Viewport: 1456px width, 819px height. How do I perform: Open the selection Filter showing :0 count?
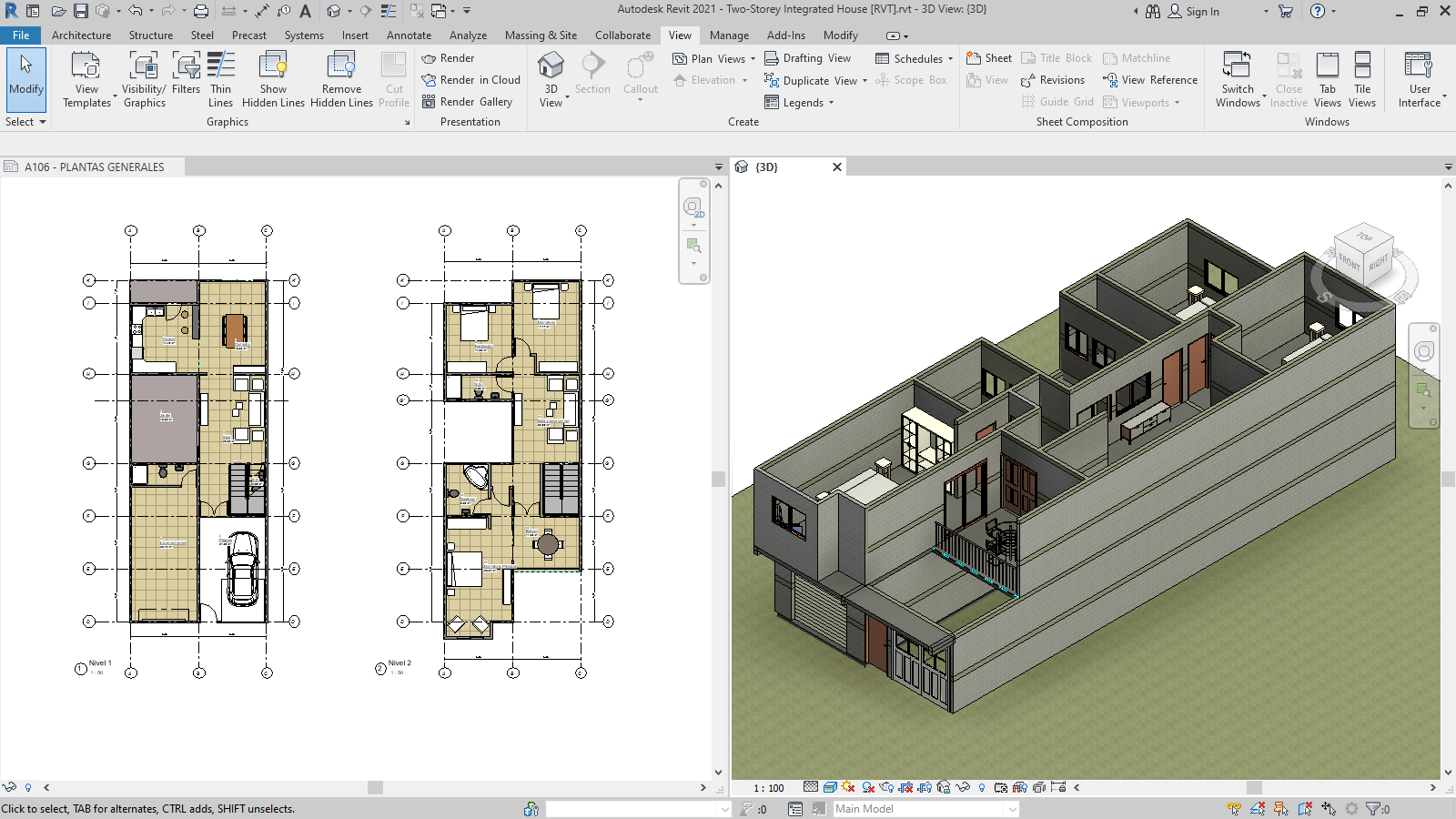tap(1372, 809)
